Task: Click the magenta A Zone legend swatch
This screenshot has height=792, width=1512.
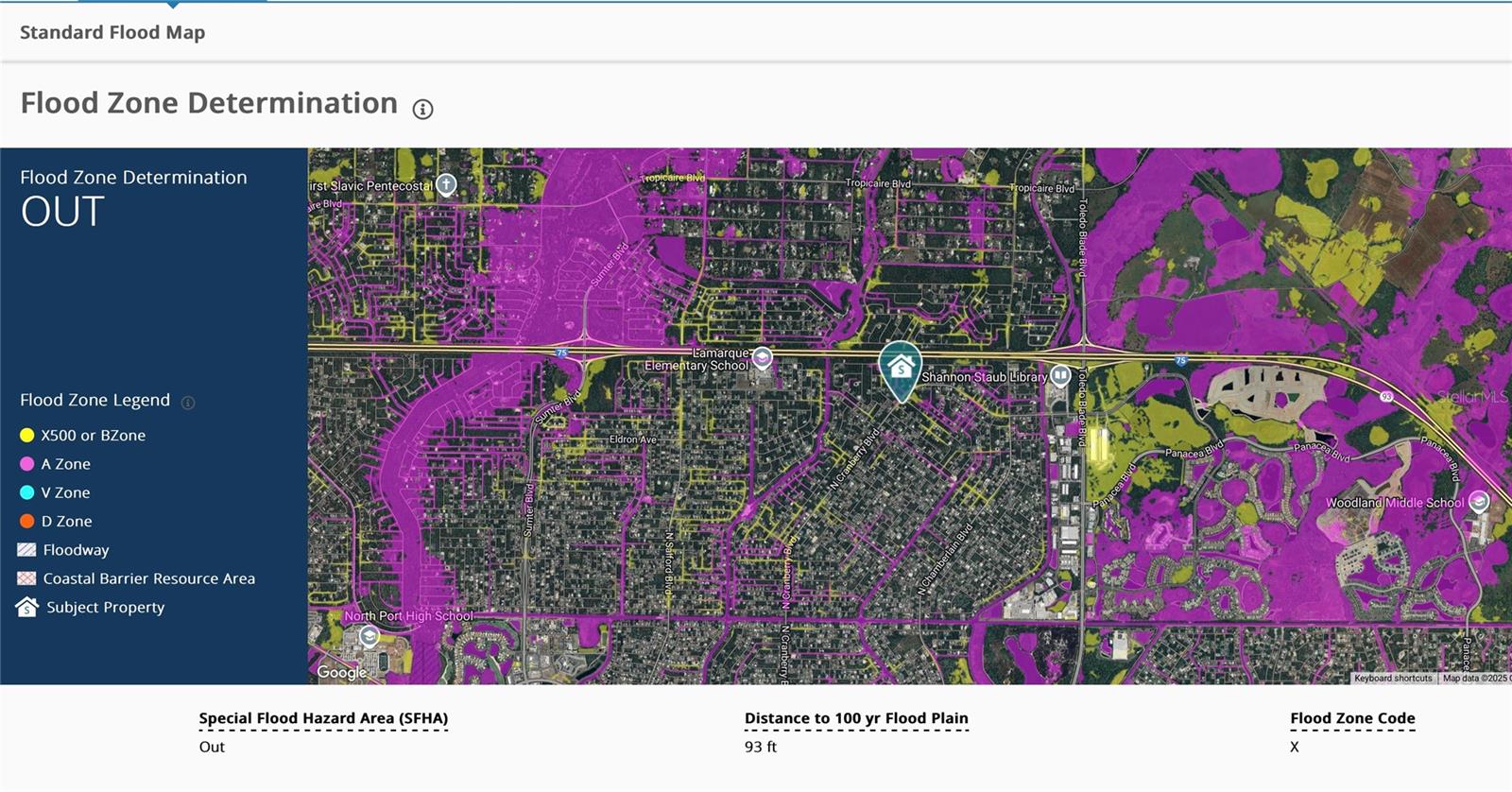Action: (27, 464)
